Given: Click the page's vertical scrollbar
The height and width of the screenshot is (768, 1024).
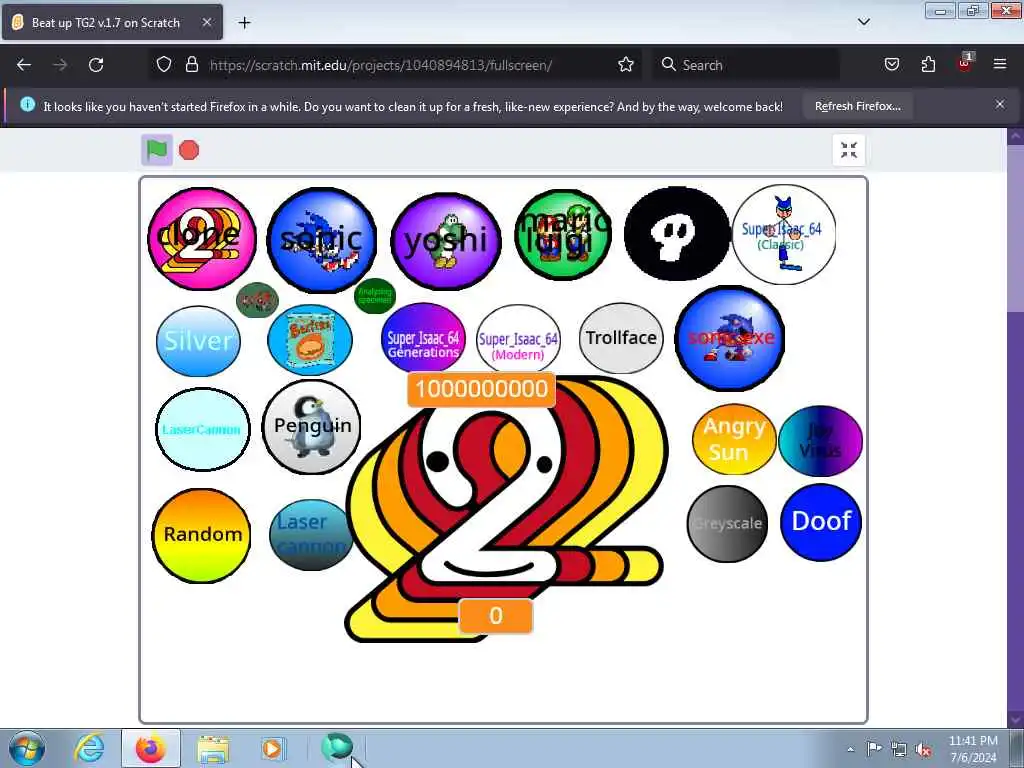Looking at the screenshot, I should [1015, 427].
